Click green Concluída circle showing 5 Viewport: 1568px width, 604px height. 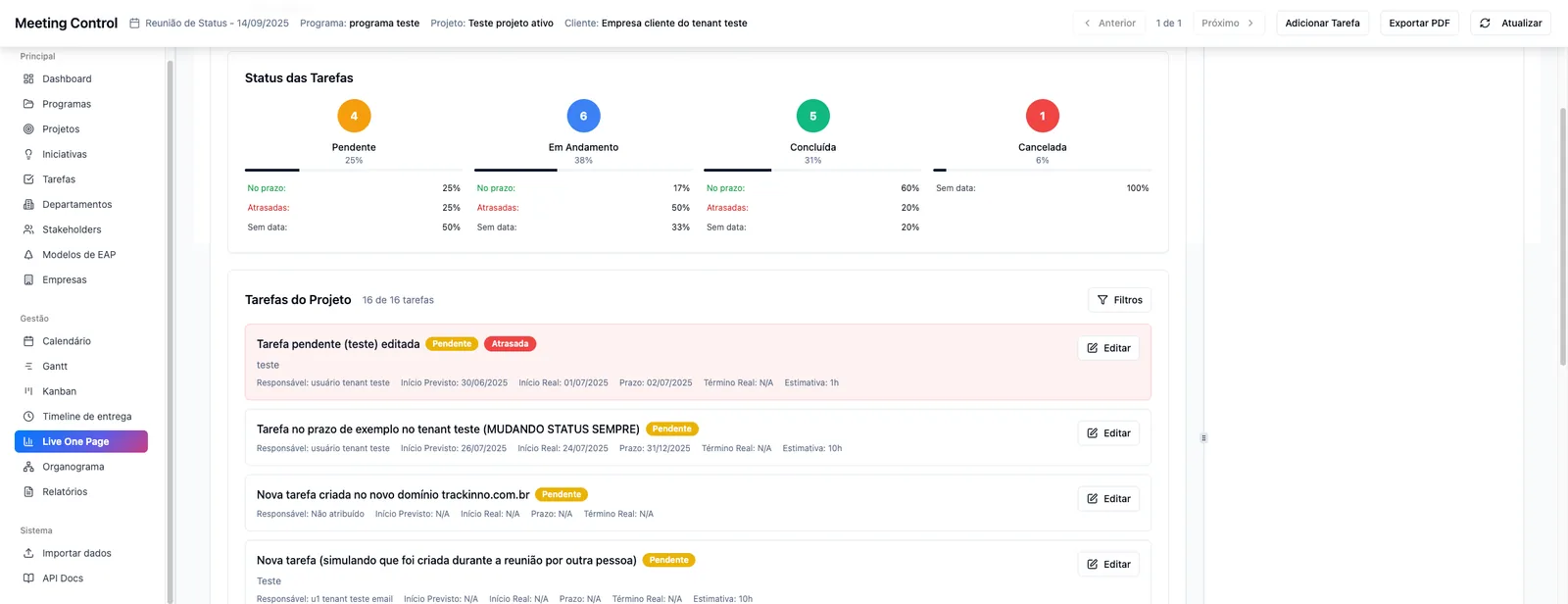[812, 116]
